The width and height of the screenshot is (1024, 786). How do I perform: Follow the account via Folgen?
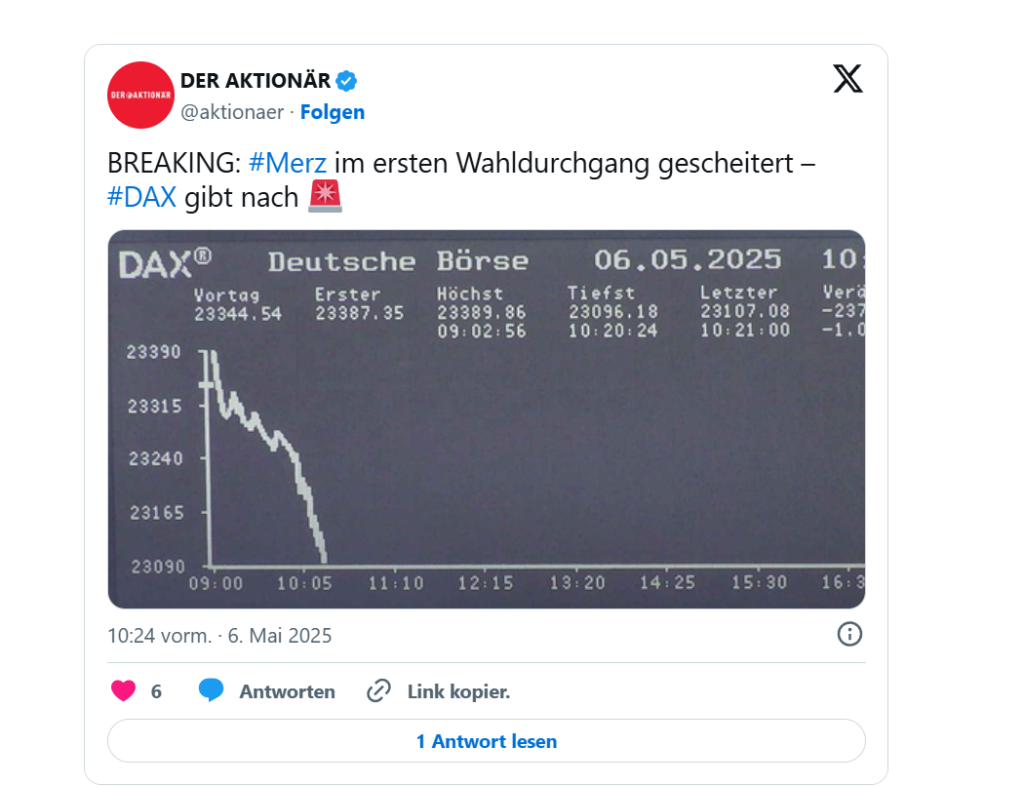(332, 112)
